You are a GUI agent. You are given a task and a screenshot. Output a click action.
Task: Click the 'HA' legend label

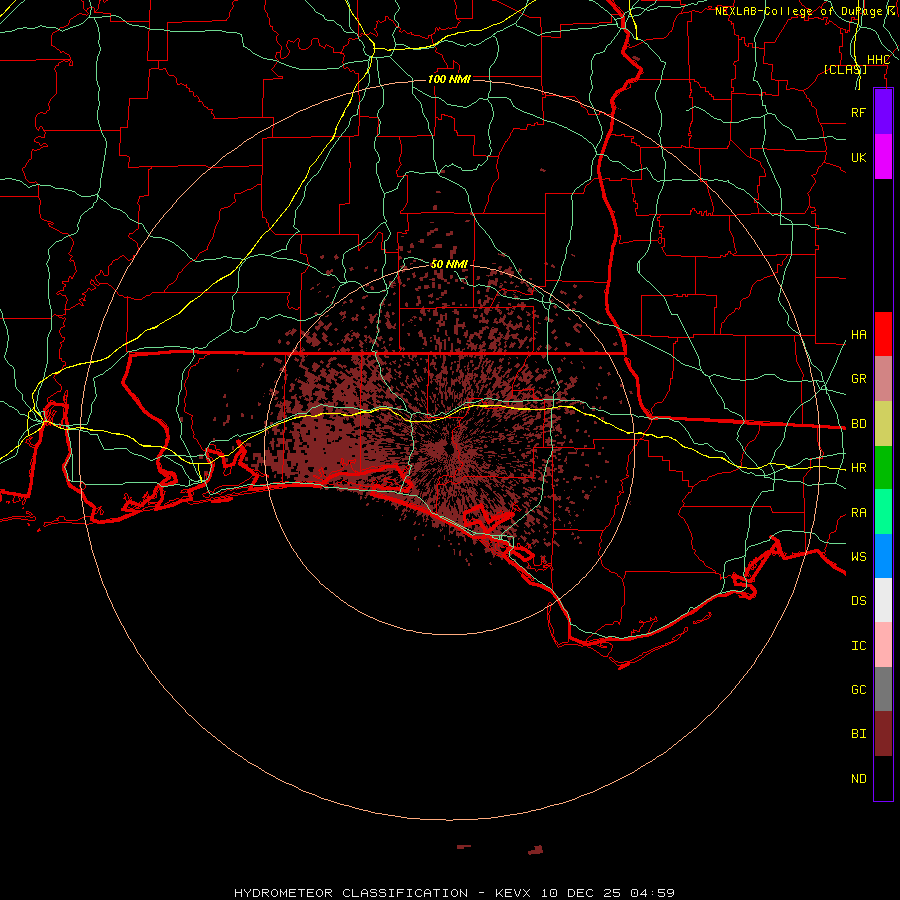(x=858, y=335)
